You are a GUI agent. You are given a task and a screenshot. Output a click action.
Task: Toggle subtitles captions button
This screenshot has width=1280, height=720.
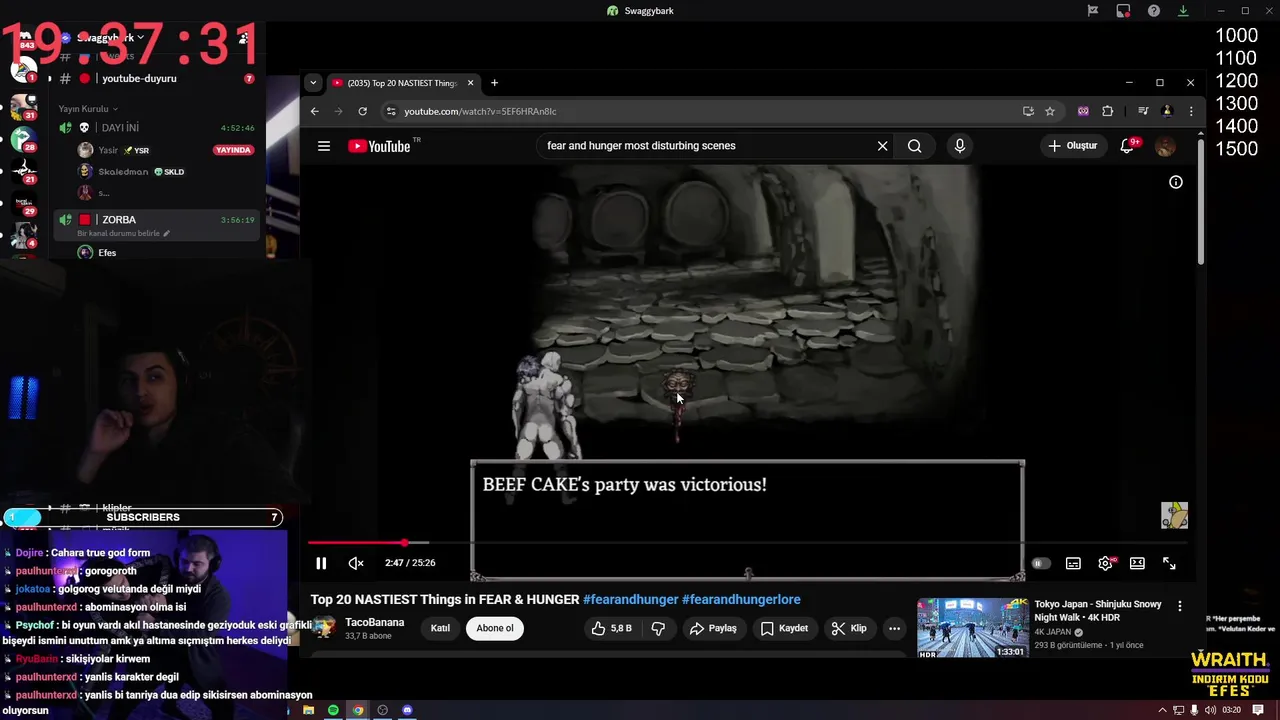pos(1073,563)
